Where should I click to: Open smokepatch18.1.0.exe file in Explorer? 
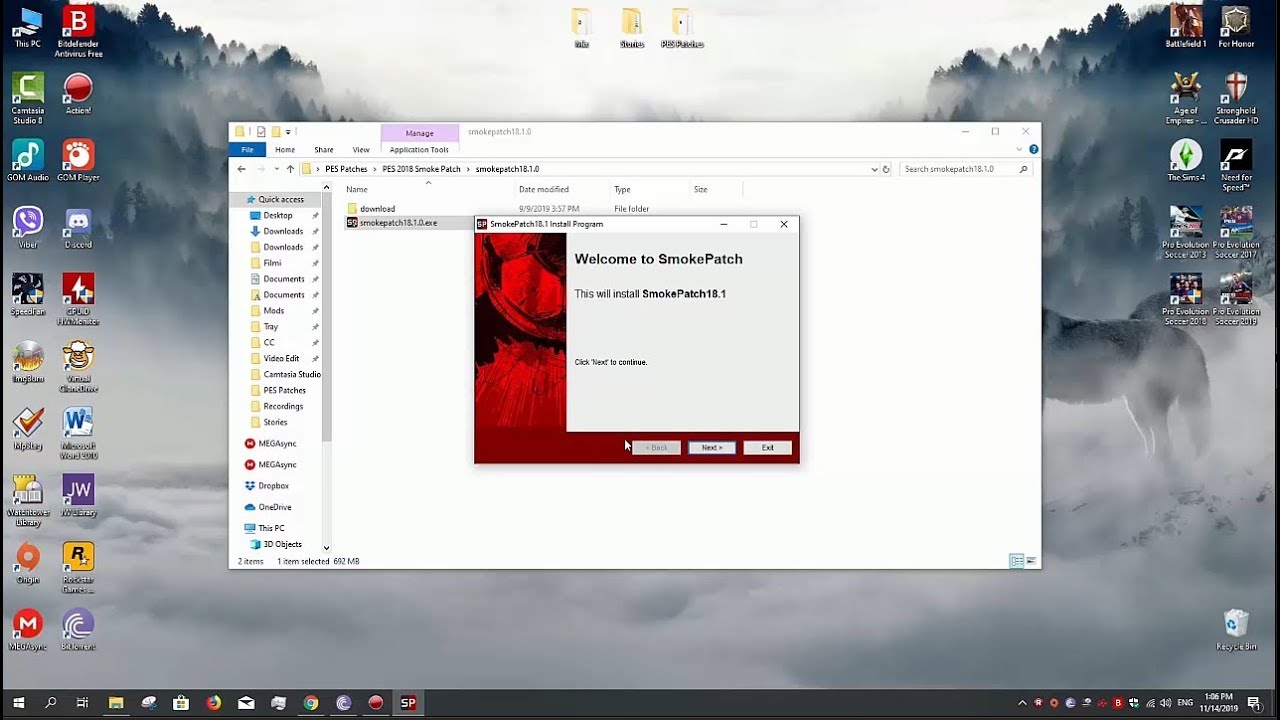coord(398,223)
